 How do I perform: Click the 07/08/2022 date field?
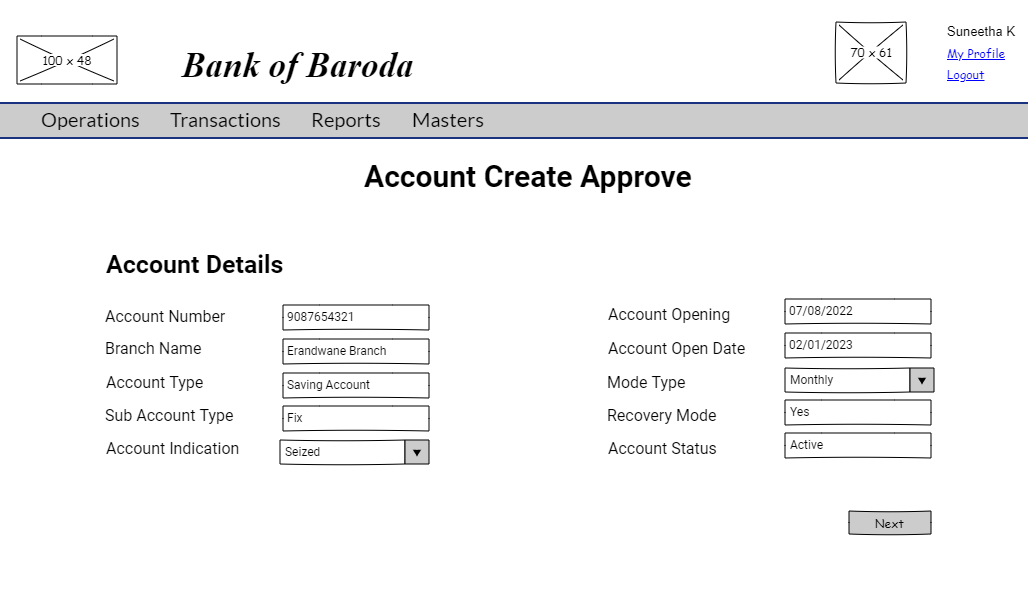tap(857, 311)
